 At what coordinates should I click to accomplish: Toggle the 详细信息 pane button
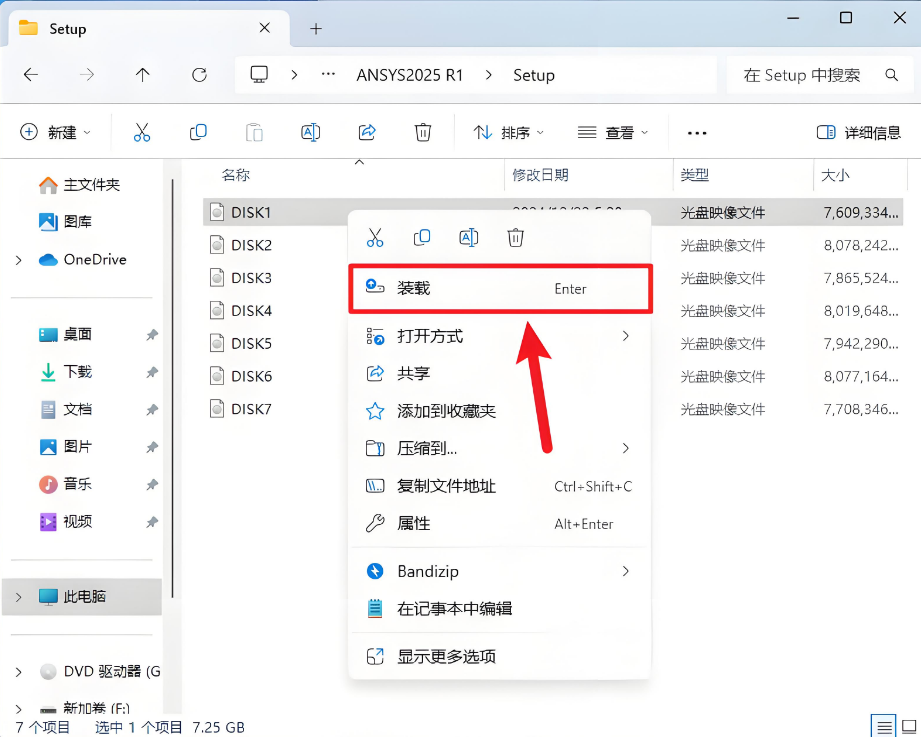[858, 133]
